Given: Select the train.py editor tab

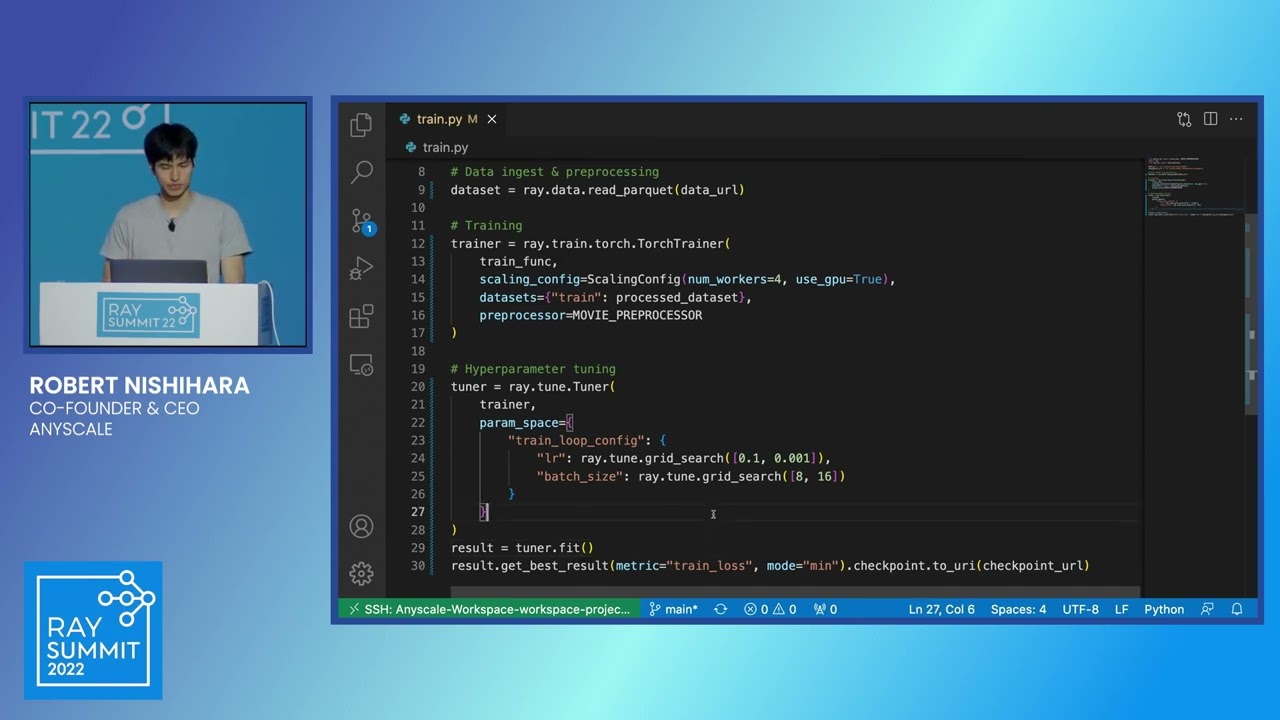Looking at the screenshot, I should (x=448, y=119).
